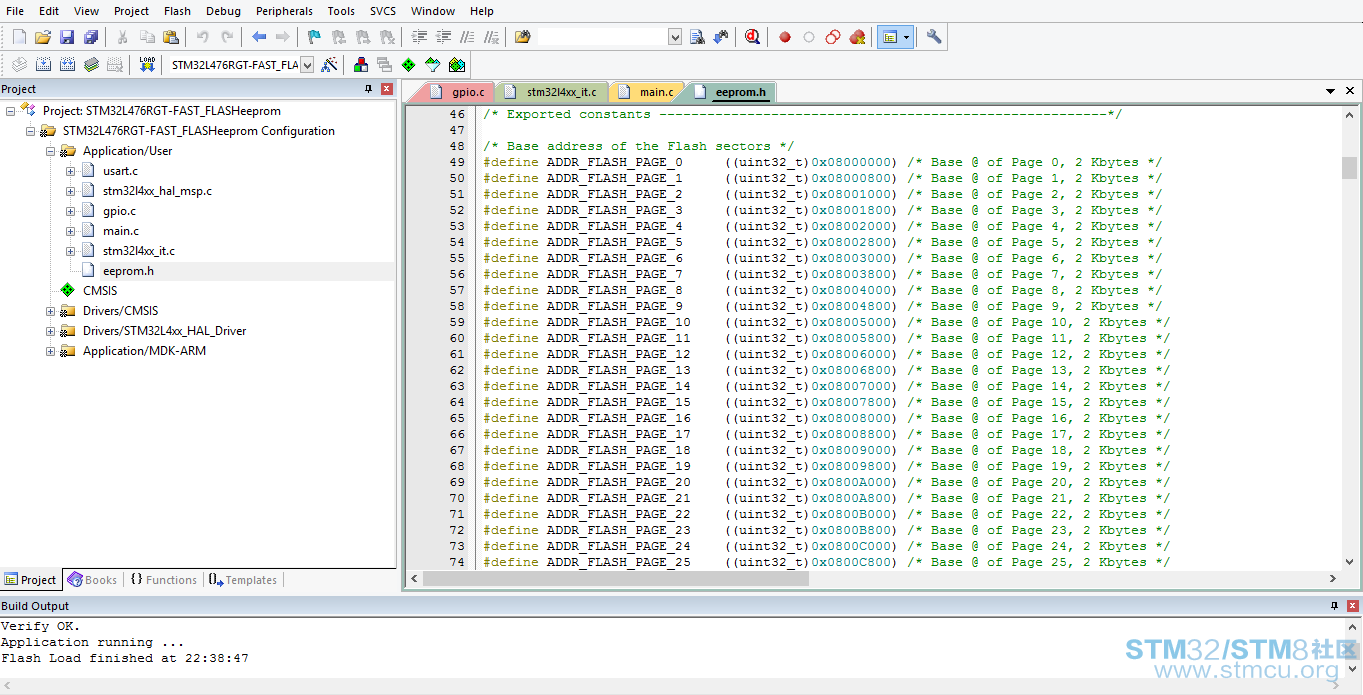Open the find text combo box dropdown
Screen dimensions: 1363x695
[x=674, y=37]
